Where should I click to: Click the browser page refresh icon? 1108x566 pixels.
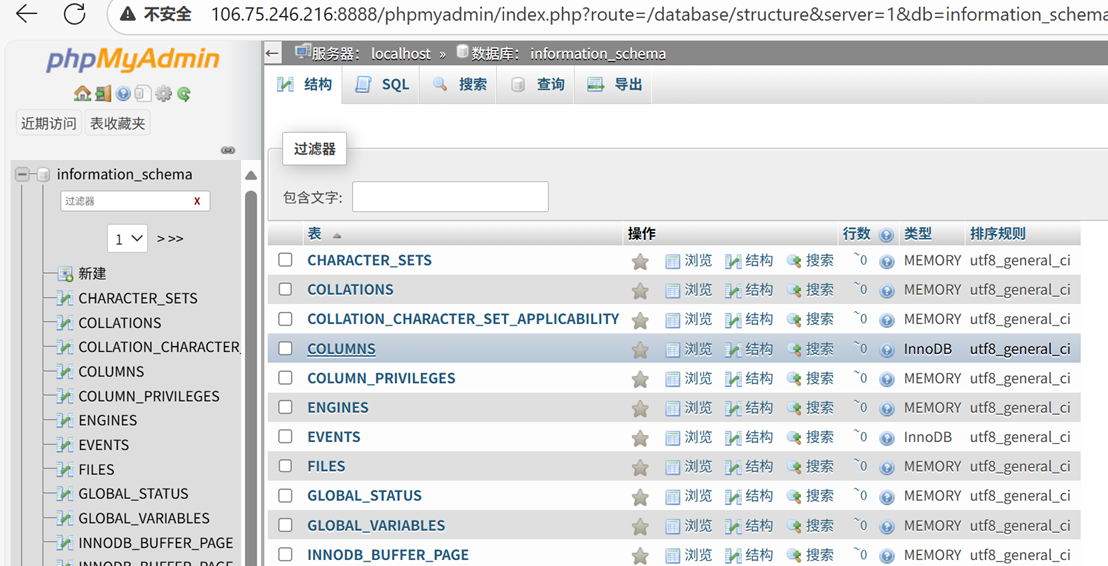click(74, 14)
